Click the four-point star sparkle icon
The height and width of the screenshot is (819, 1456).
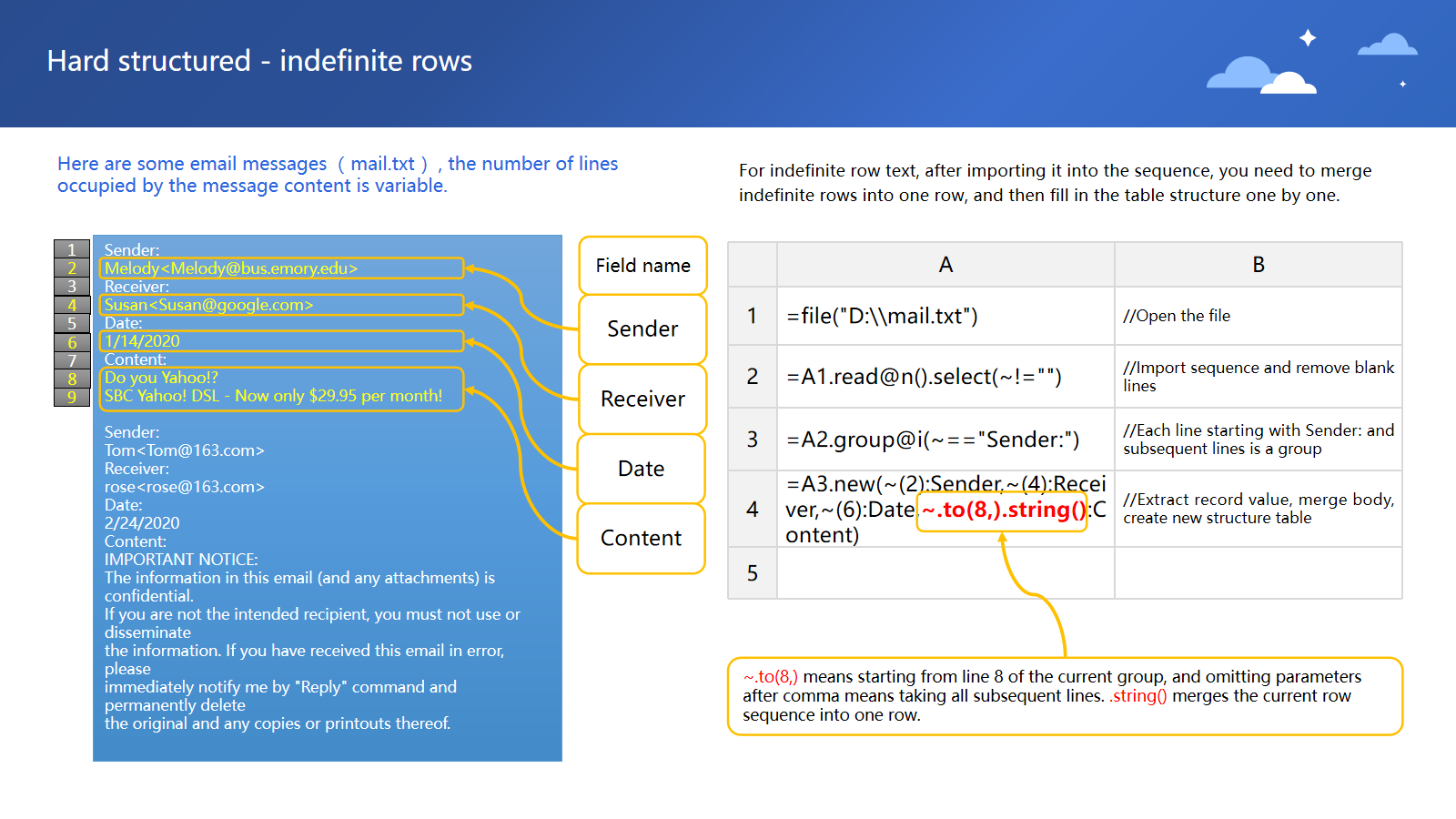click(1308, 37)
